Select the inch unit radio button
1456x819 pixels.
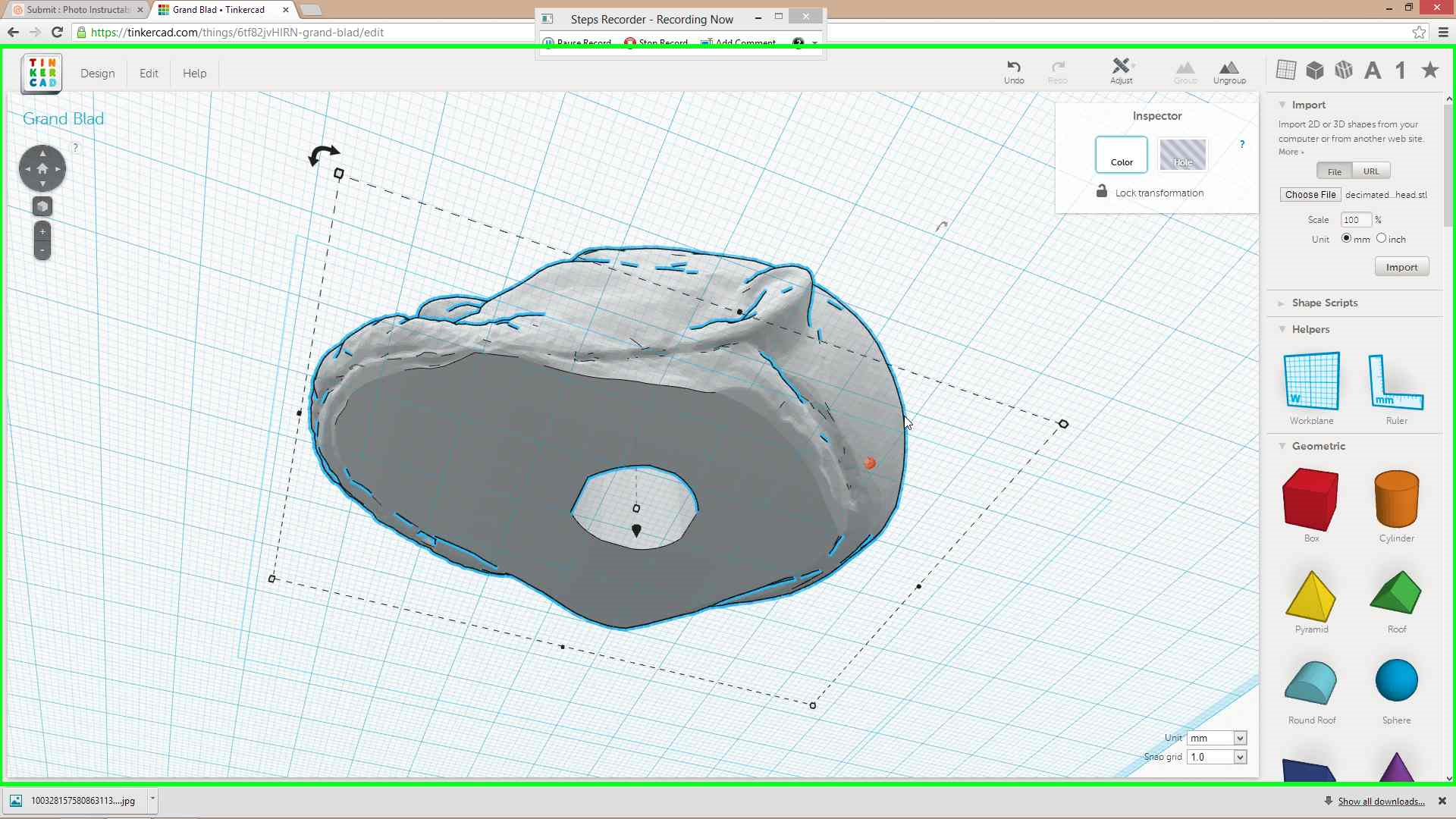click(1381, 238)
